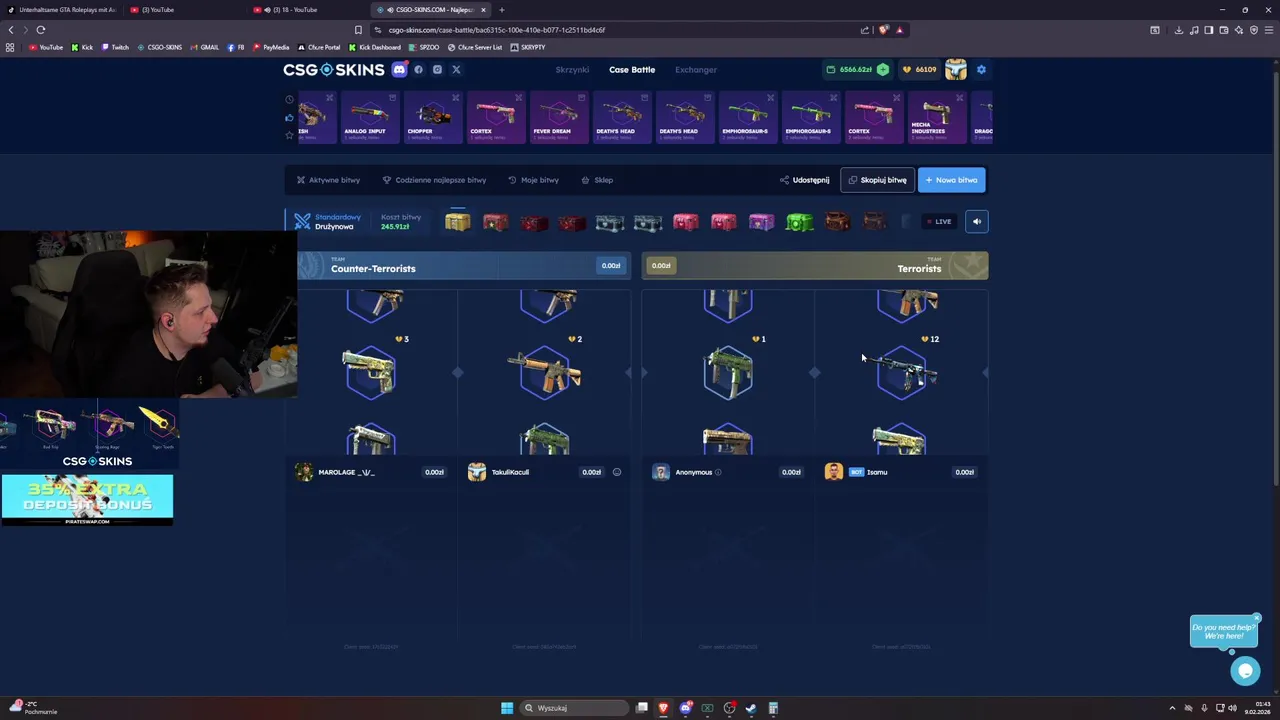Open the Brave Shields icon

coord(883,29)
